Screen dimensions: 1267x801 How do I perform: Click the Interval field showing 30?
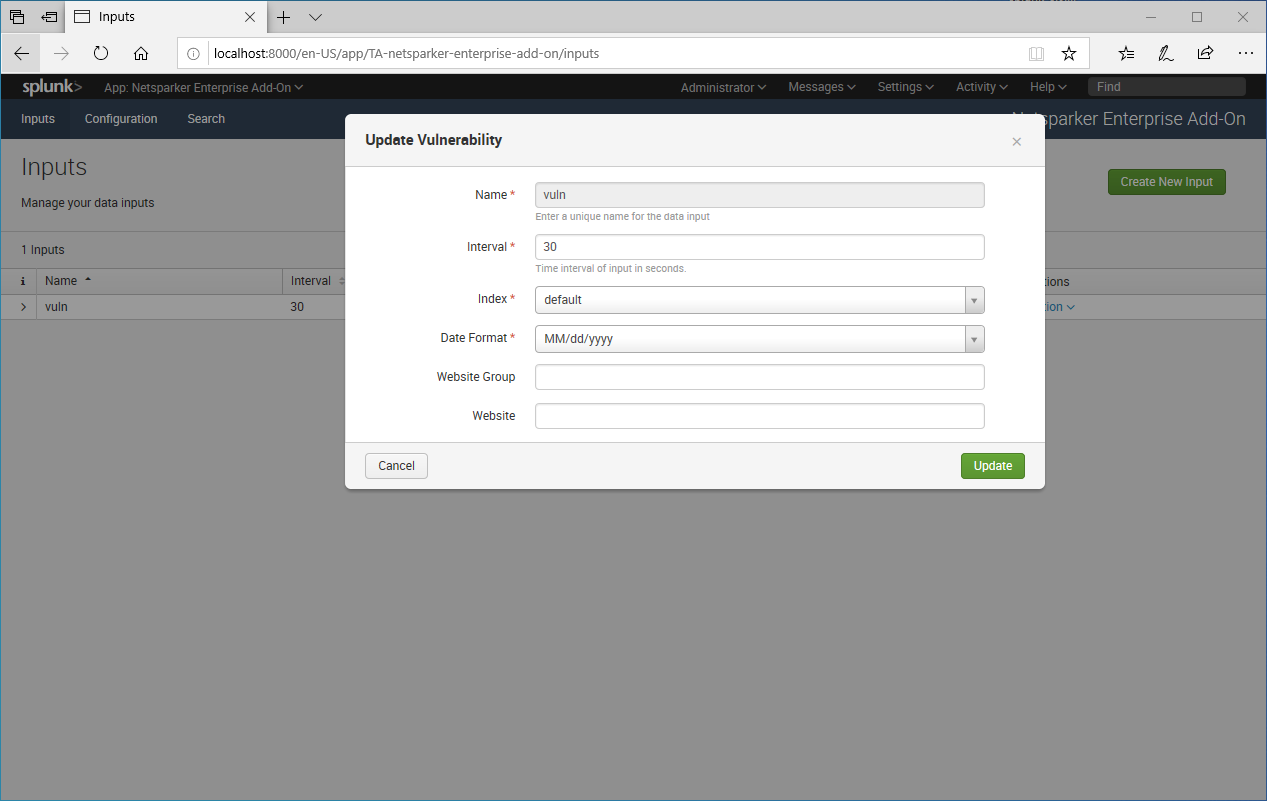pos(759,246)
